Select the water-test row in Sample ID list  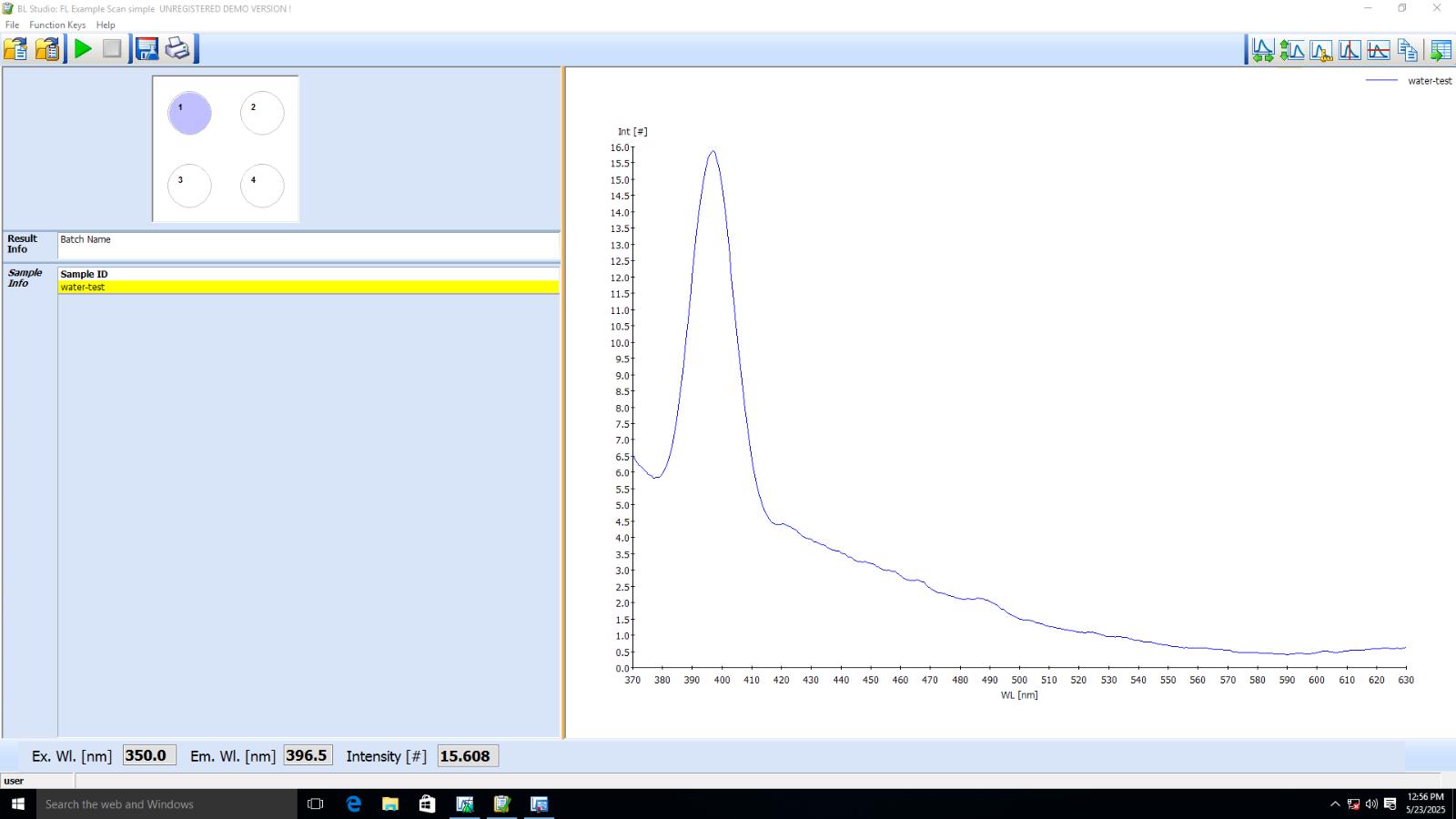(308, 288)
